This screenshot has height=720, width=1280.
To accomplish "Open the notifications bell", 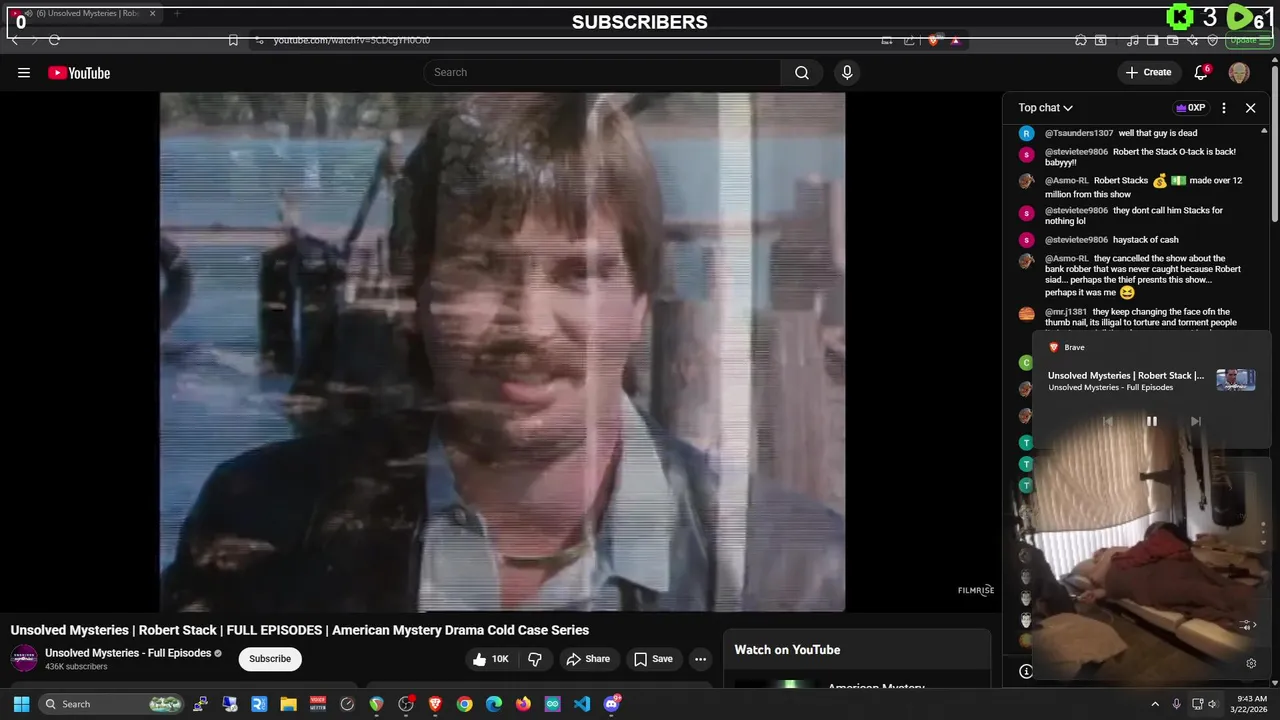I will tap(1202, 72).
